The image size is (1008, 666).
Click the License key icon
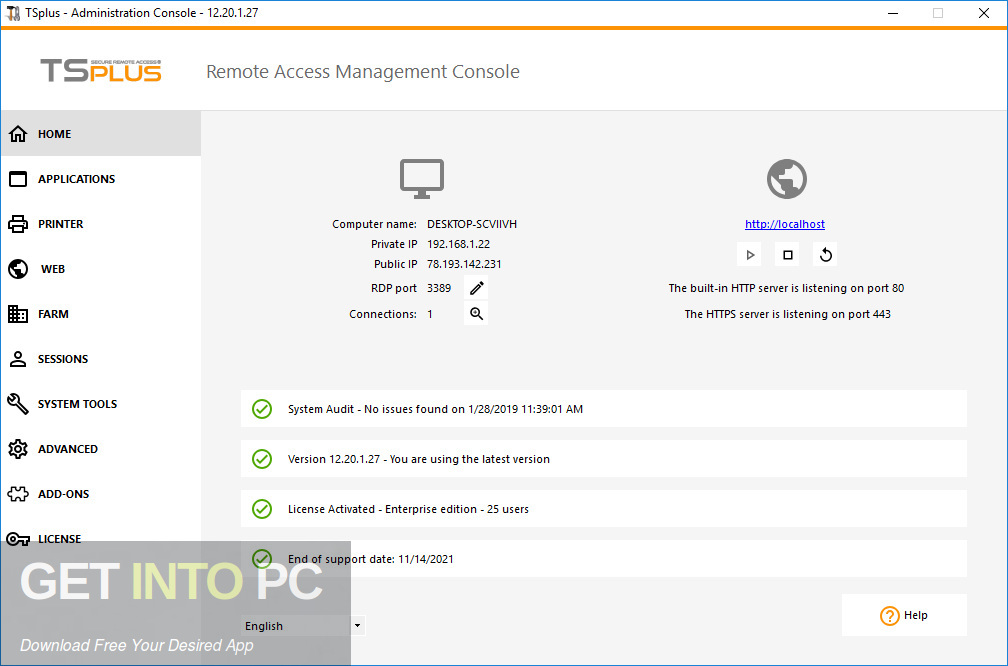[x=18, y=539]
